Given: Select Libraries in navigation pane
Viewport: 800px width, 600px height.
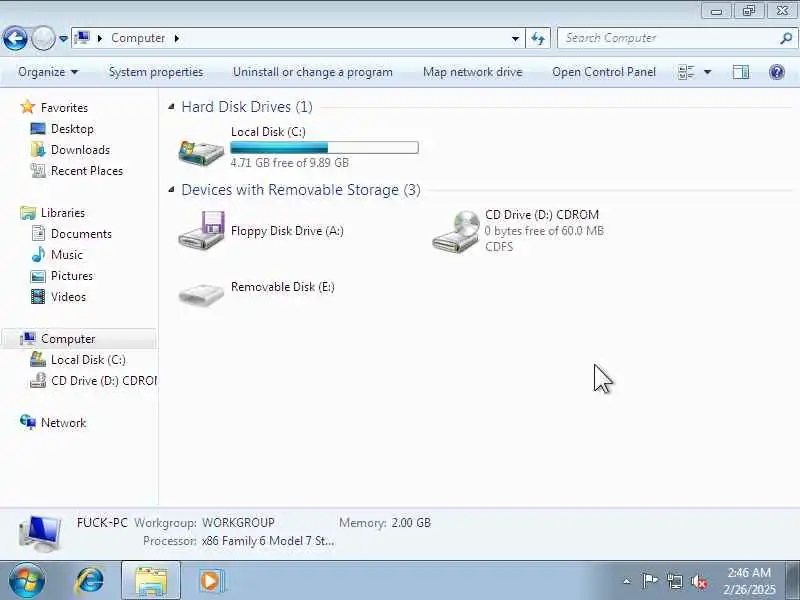Looking at the screenshot, I should click(x=63, y=213).
